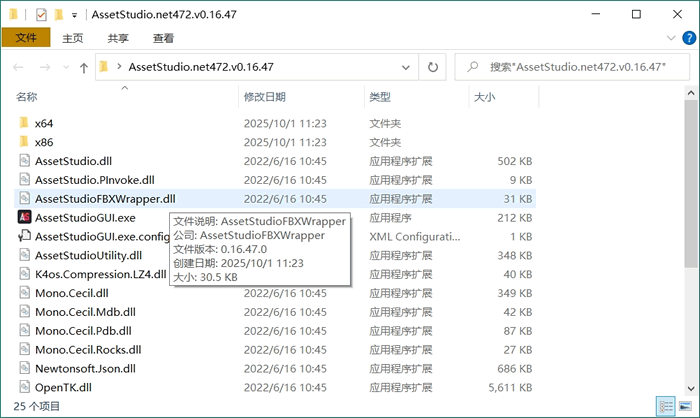Open the address bar history dropdown
This screenshot has height=418, width=700.
pyautogui.click(x=407, y=67)
